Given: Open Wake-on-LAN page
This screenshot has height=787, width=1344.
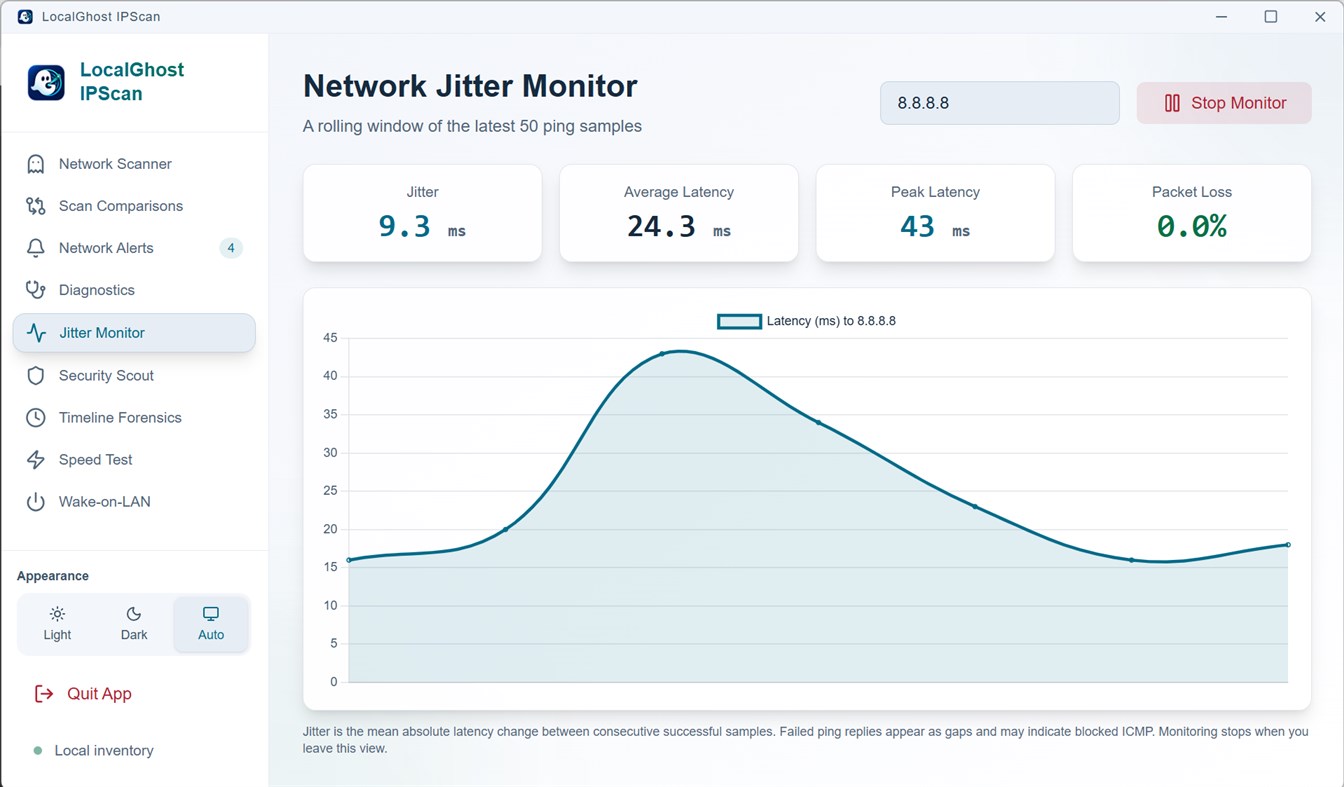Looking at the screenshot, I should point(134,502).
